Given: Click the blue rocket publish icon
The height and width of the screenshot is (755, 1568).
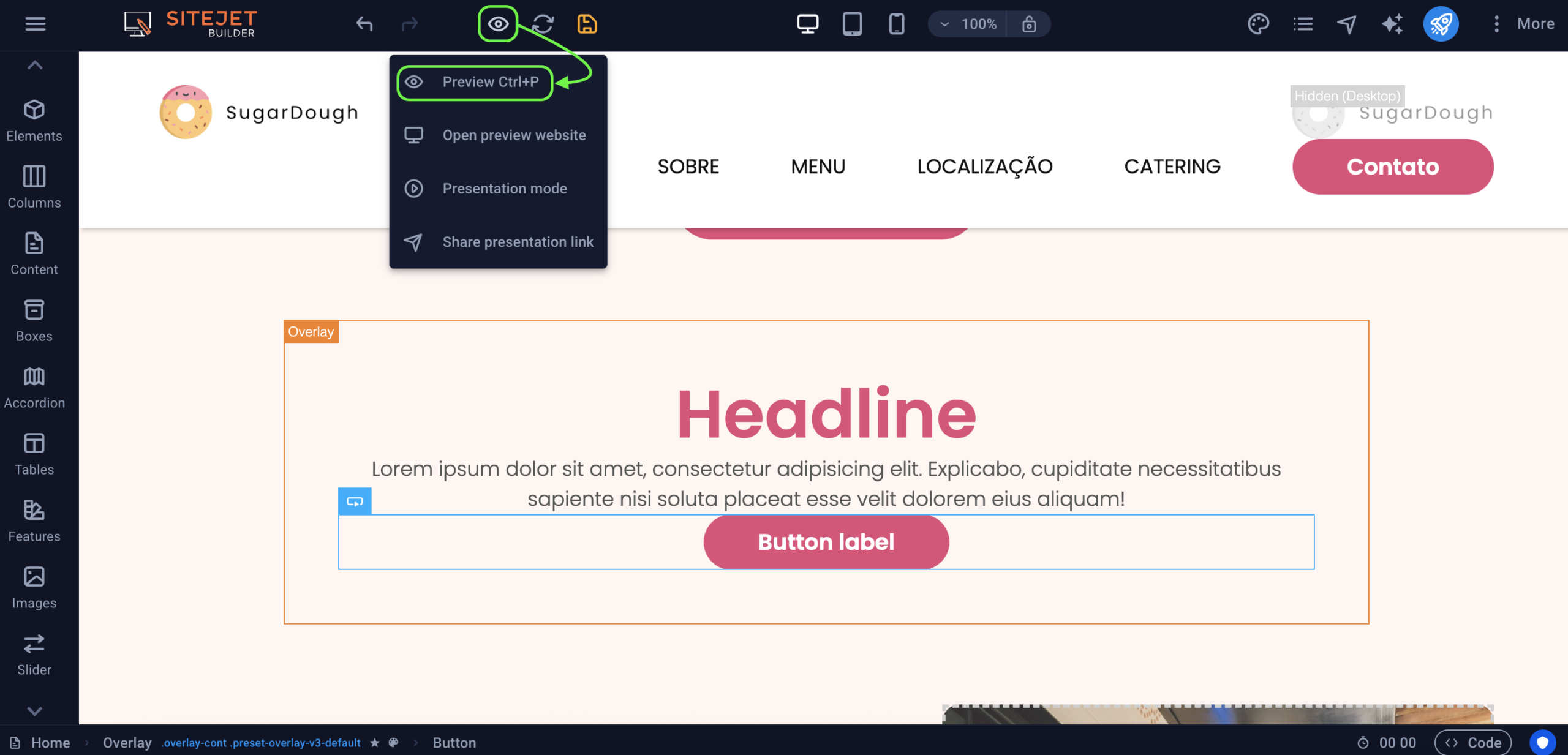Looking at the screenshot, I should pyautogui.click(x=1441, y=24).
